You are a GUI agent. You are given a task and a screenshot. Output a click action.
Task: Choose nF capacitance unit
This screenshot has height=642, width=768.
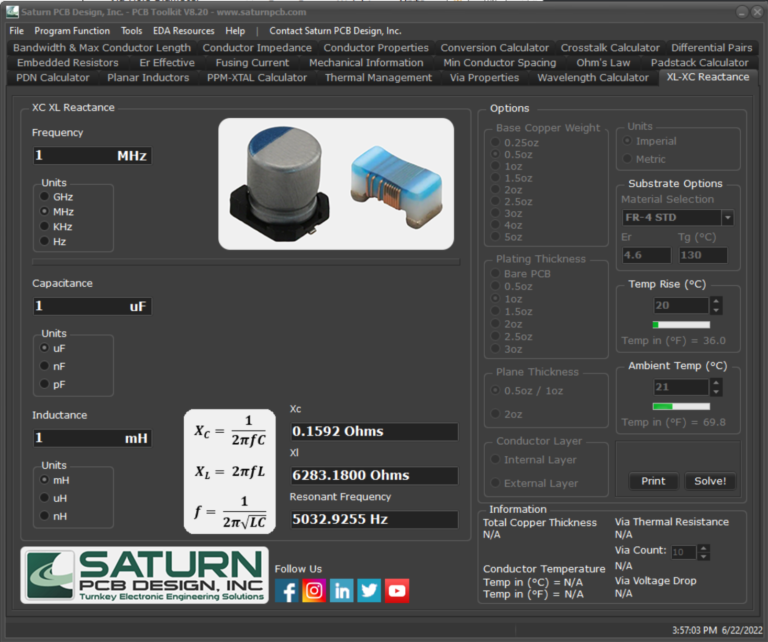tap(45, 366)
